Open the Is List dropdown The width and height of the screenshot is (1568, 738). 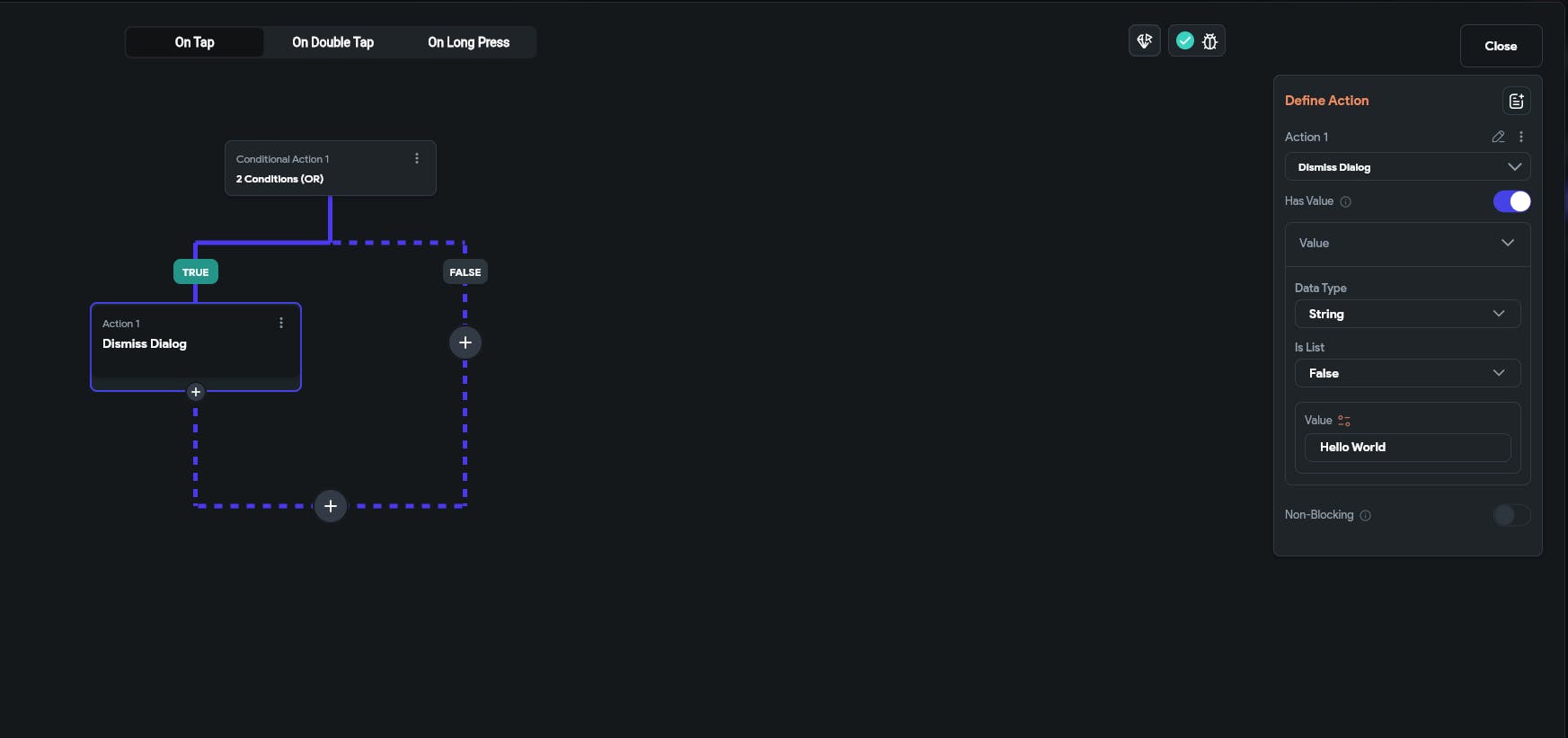1407,373
